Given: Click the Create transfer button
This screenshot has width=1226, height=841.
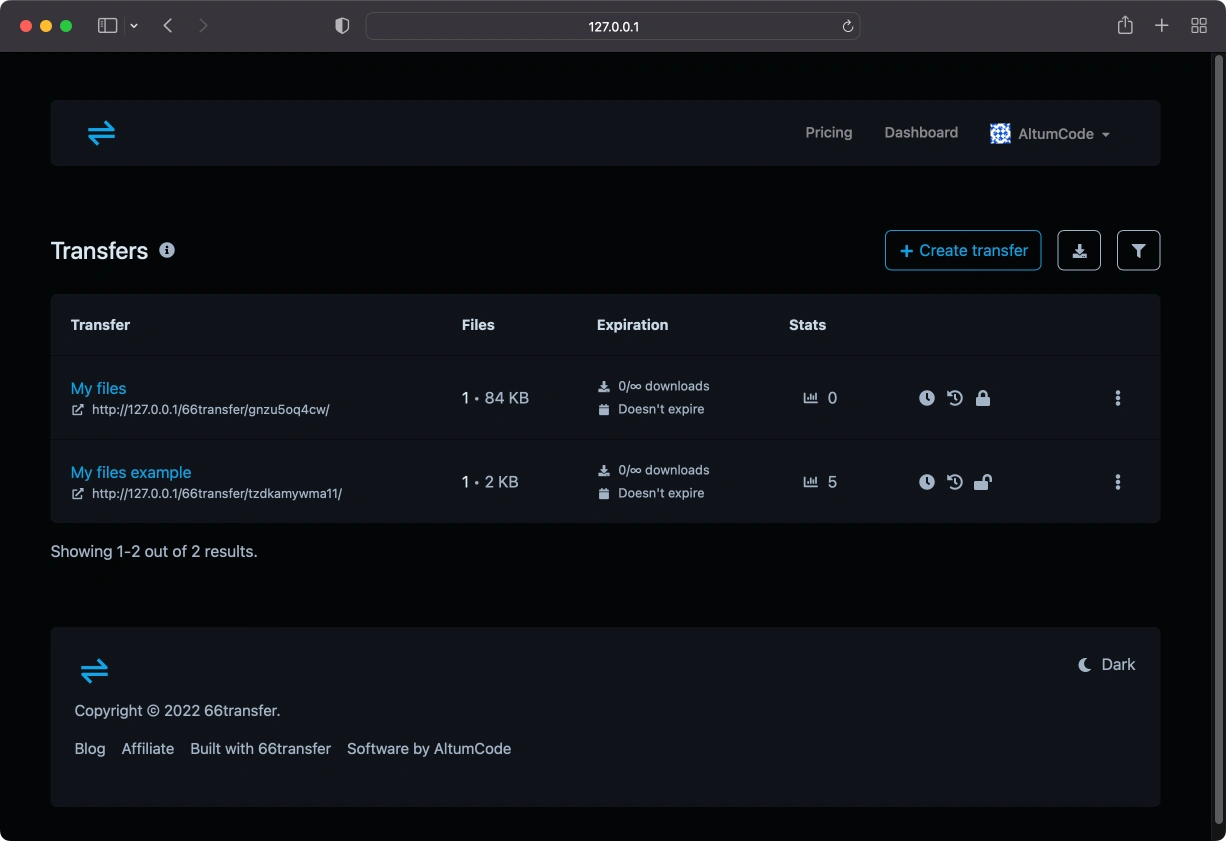Looking at the screenshot, I should click(963, 250).
